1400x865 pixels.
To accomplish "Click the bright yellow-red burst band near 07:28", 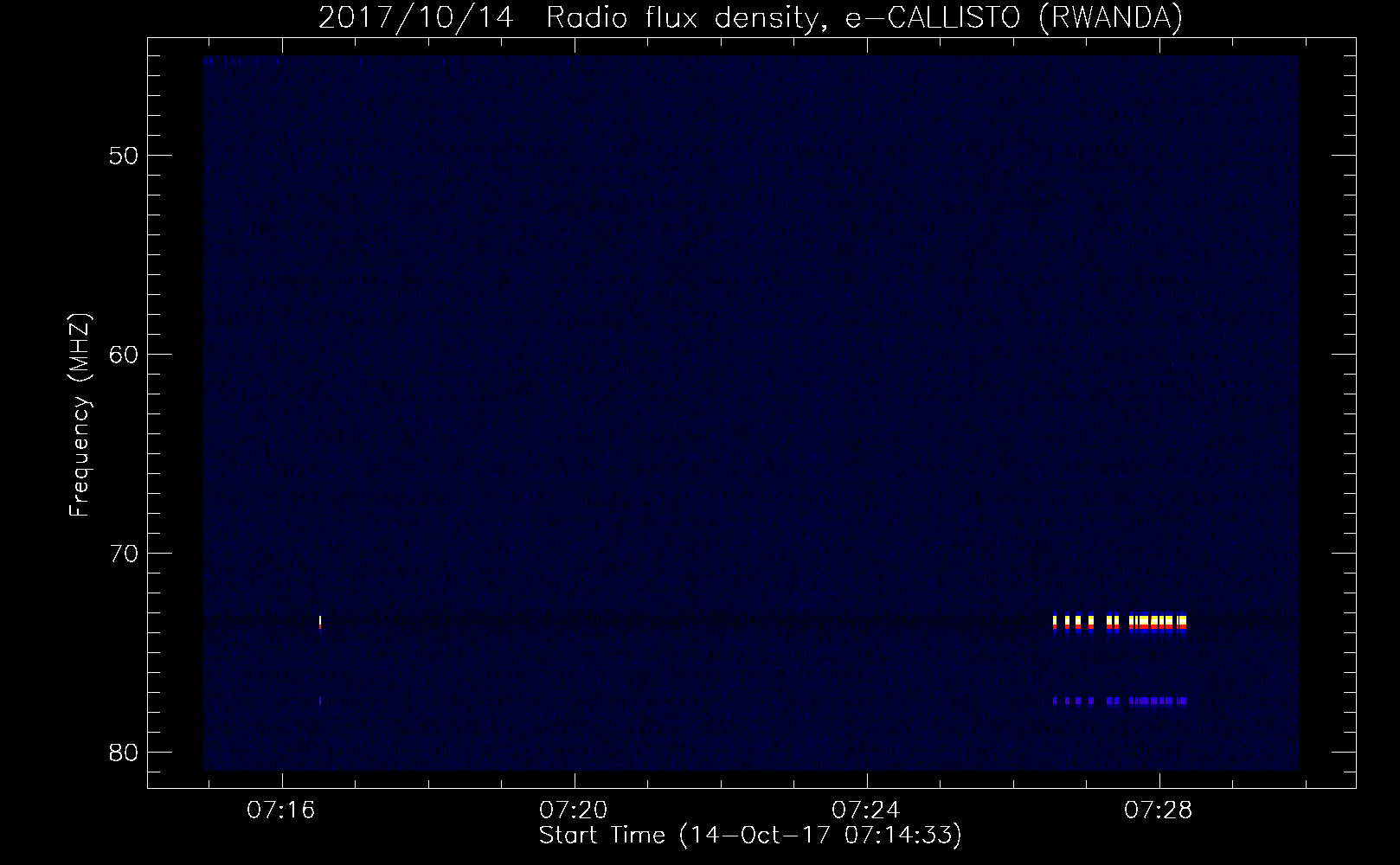I will (1120, 624).
